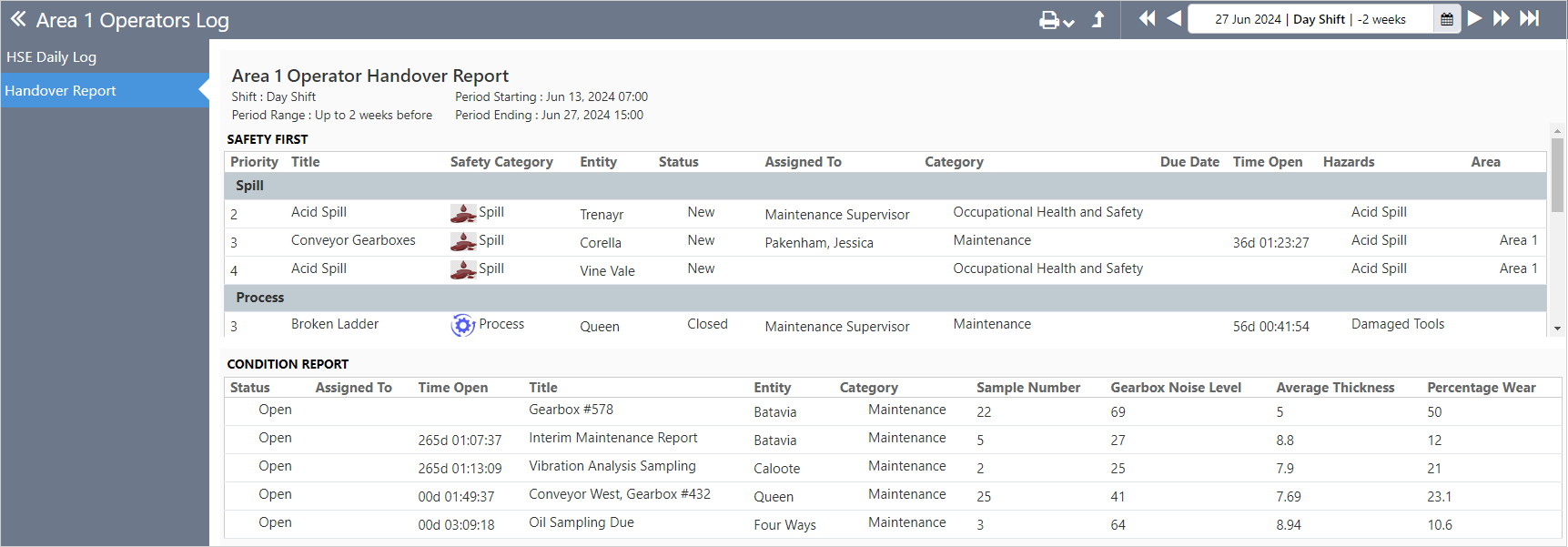Screen dimensions: 1568x547
Task: Click the up-arrow export icon
Action: coord(1098,19)
